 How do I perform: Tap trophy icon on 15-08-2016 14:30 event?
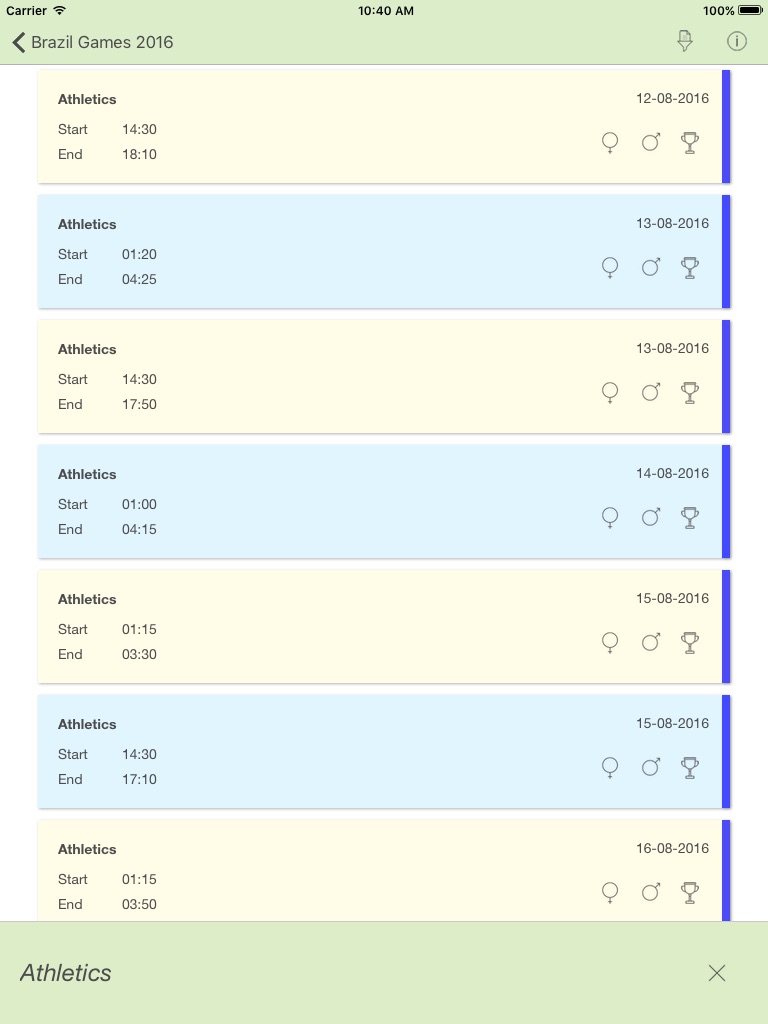689,767
